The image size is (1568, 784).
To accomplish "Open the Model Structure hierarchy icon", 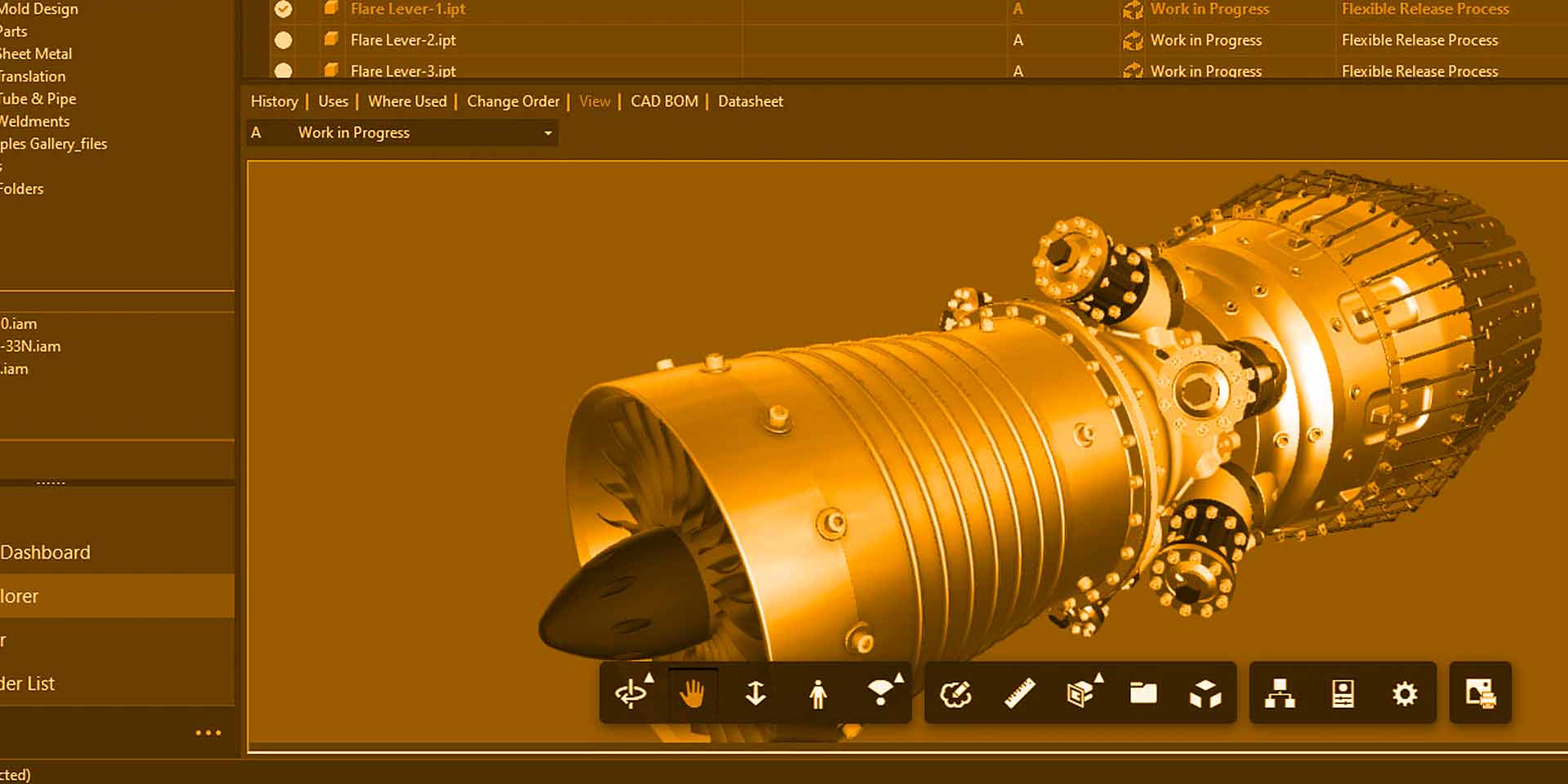I will (1280, 693).
